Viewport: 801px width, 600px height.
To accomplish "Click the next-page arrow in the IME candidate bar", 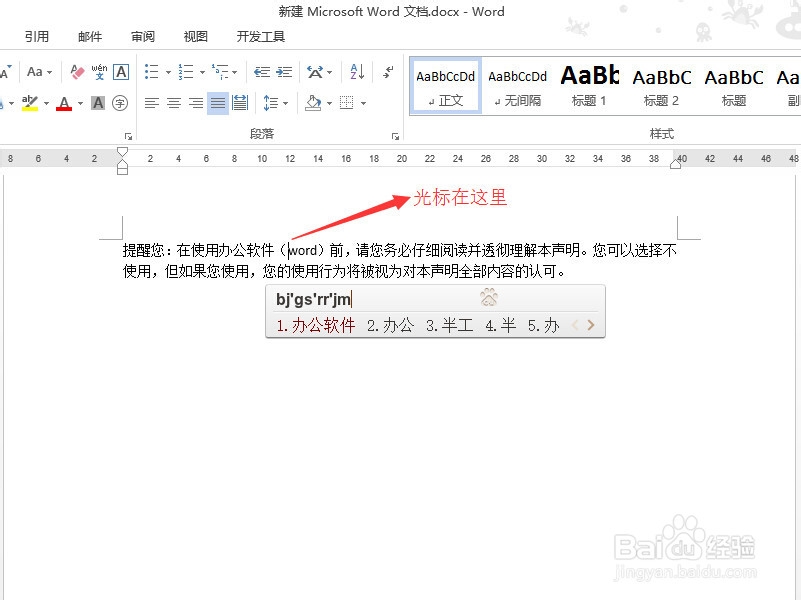I will tap(591, 325).
